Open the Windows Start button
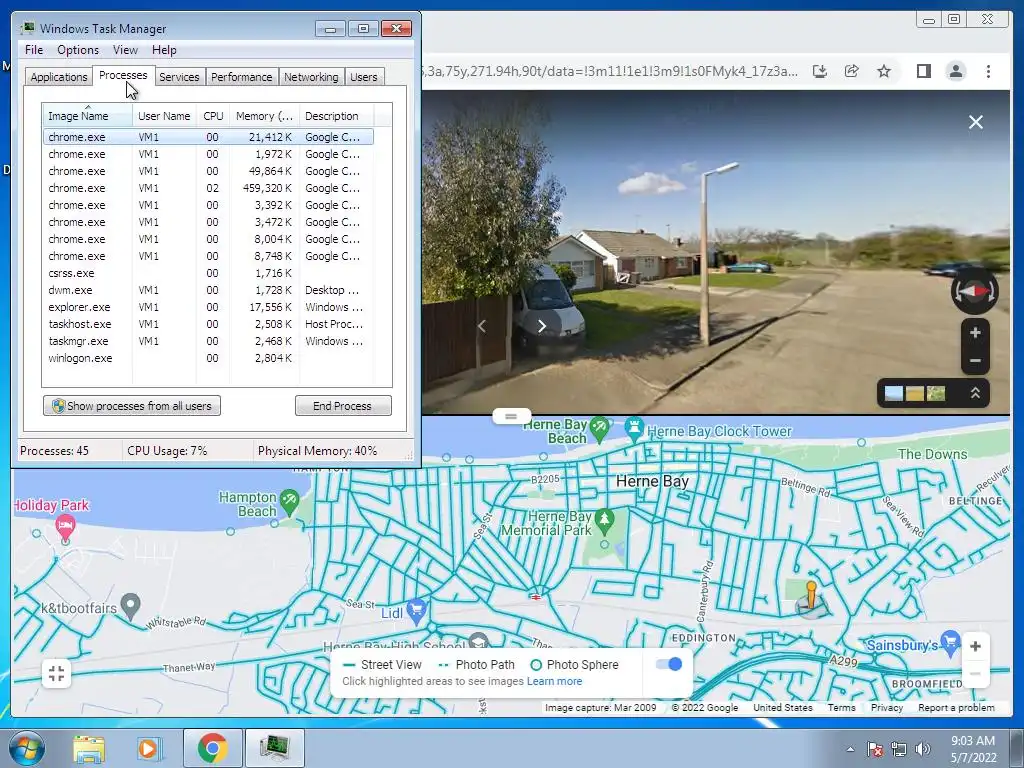Screen dimensions: 1024x768 (x=27, y=748)
